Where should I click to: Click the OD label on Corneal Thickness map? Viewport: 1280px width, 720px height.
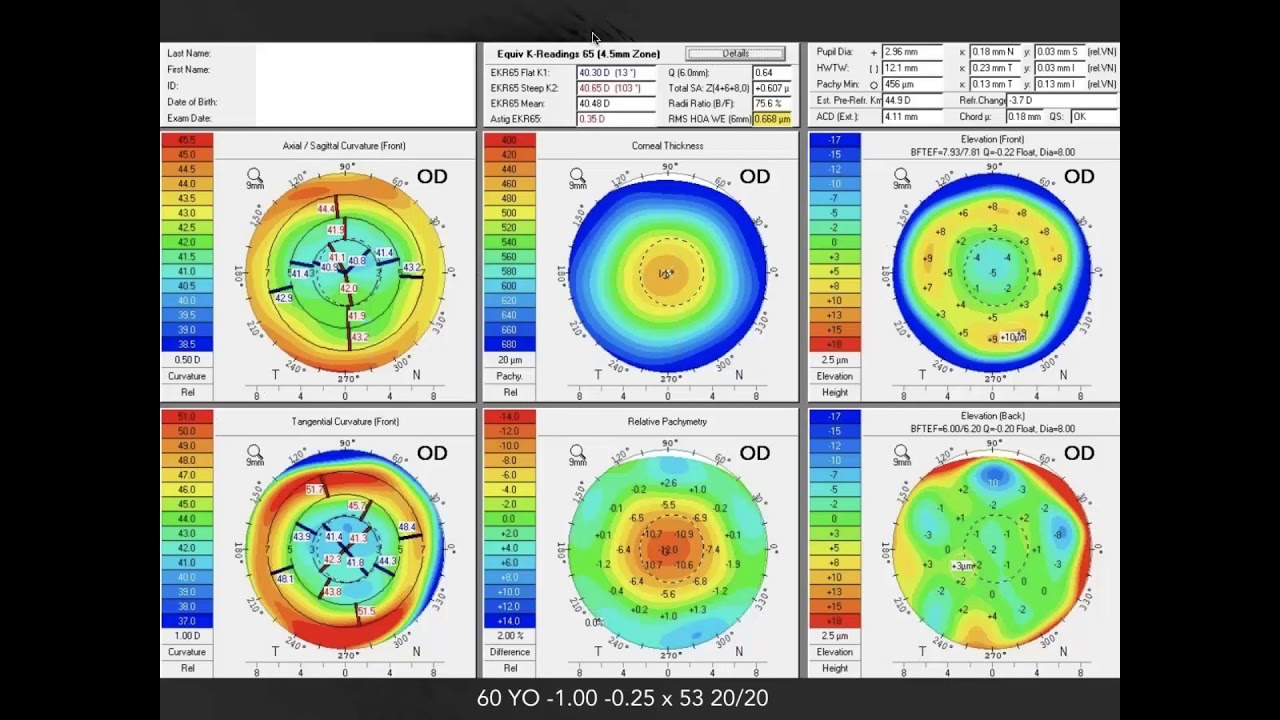click(x=755, y=177)
